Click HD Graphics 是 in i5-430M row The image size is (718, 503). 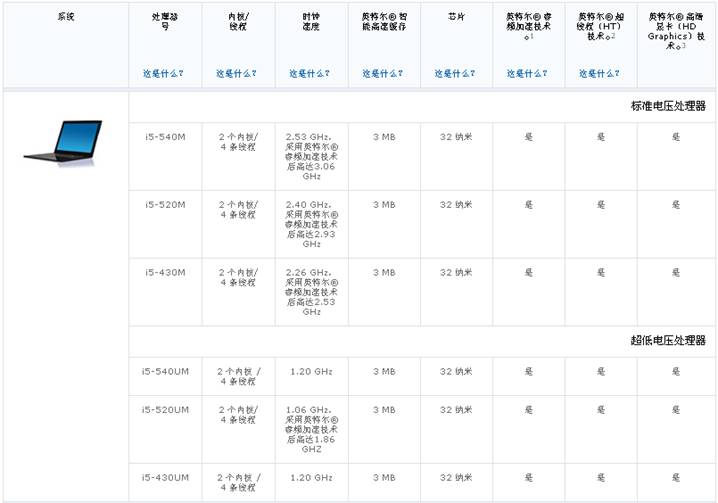click(x=676, y=273)
